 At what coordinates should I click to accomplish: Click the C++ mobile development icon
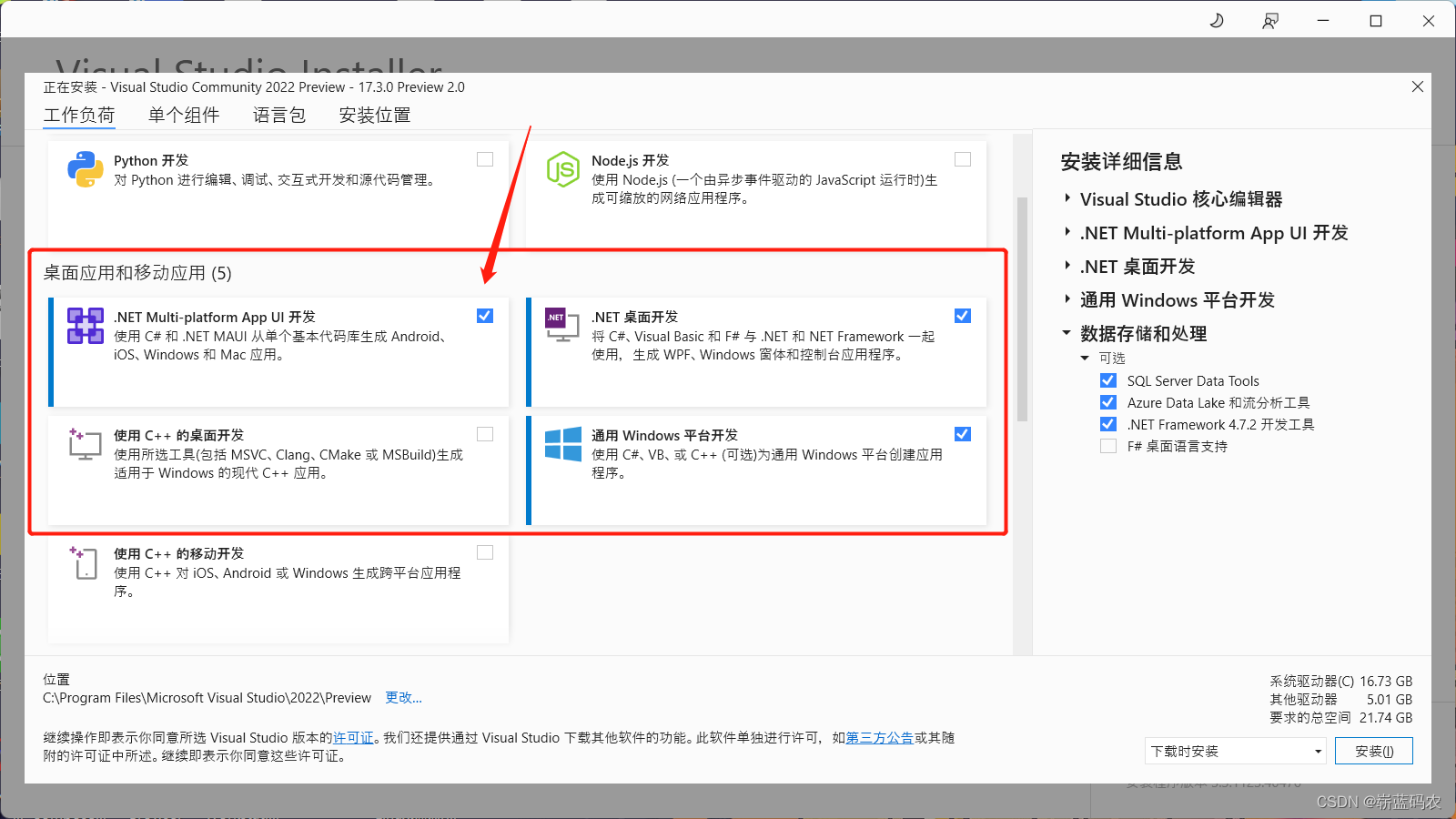84,562
